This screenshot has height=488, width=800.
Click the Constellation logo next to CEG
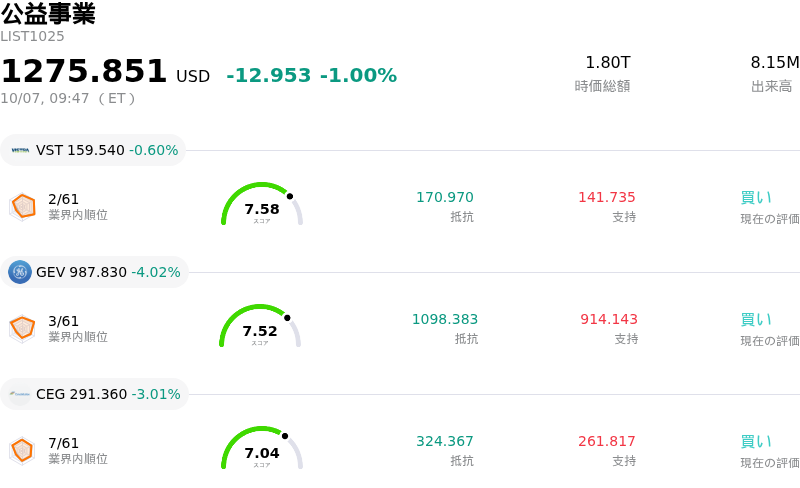(20, 394)
